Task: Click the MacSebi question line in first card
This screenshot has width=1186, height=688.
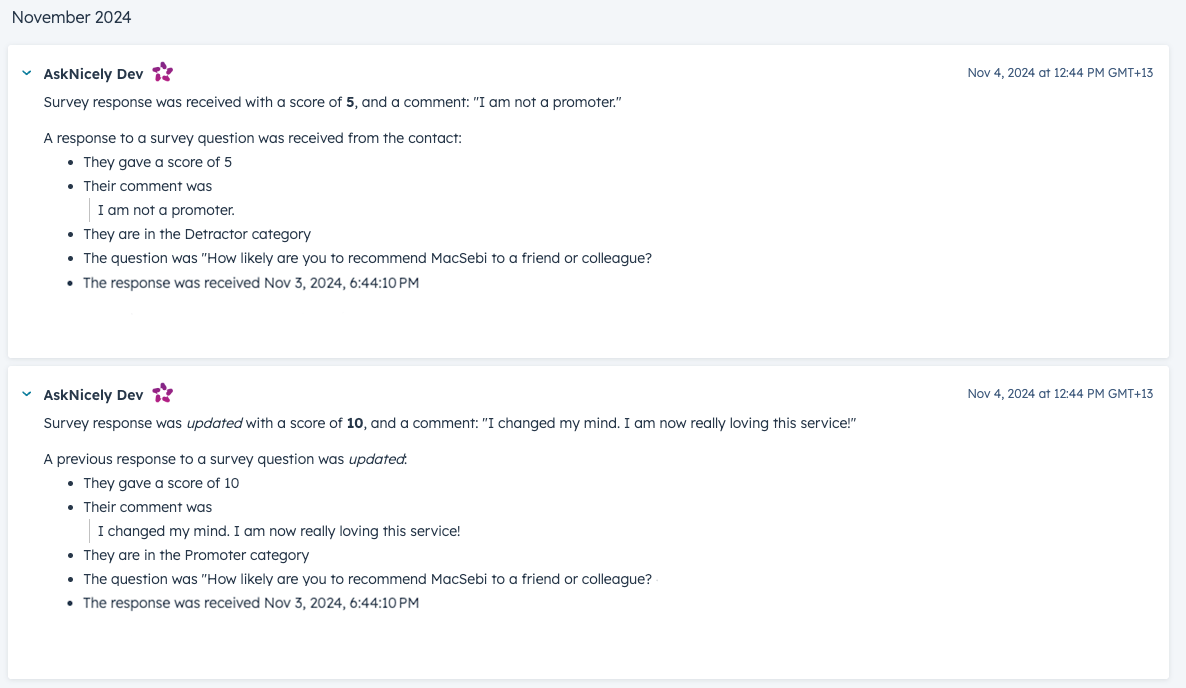Action: (x=368, y=259)
